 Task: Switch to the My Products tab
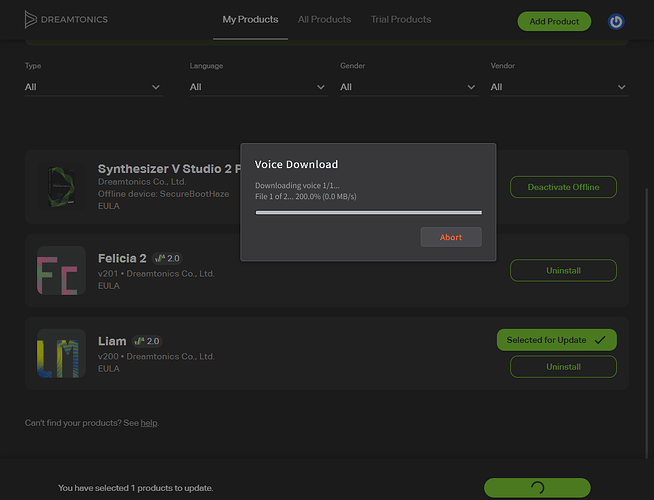[x=250, y=20]
